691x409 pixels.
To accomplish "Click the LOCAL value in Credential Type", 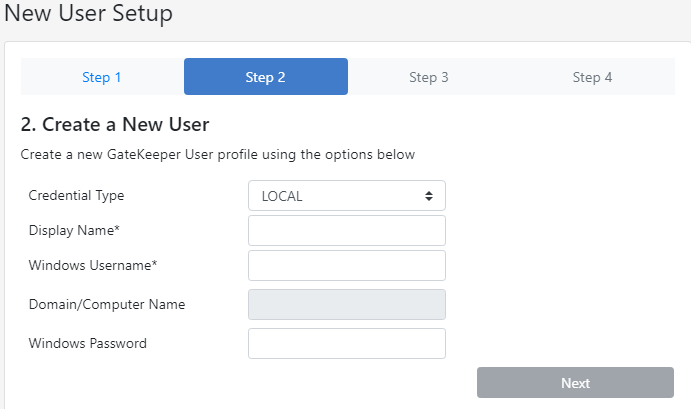I will click(283, 196).
